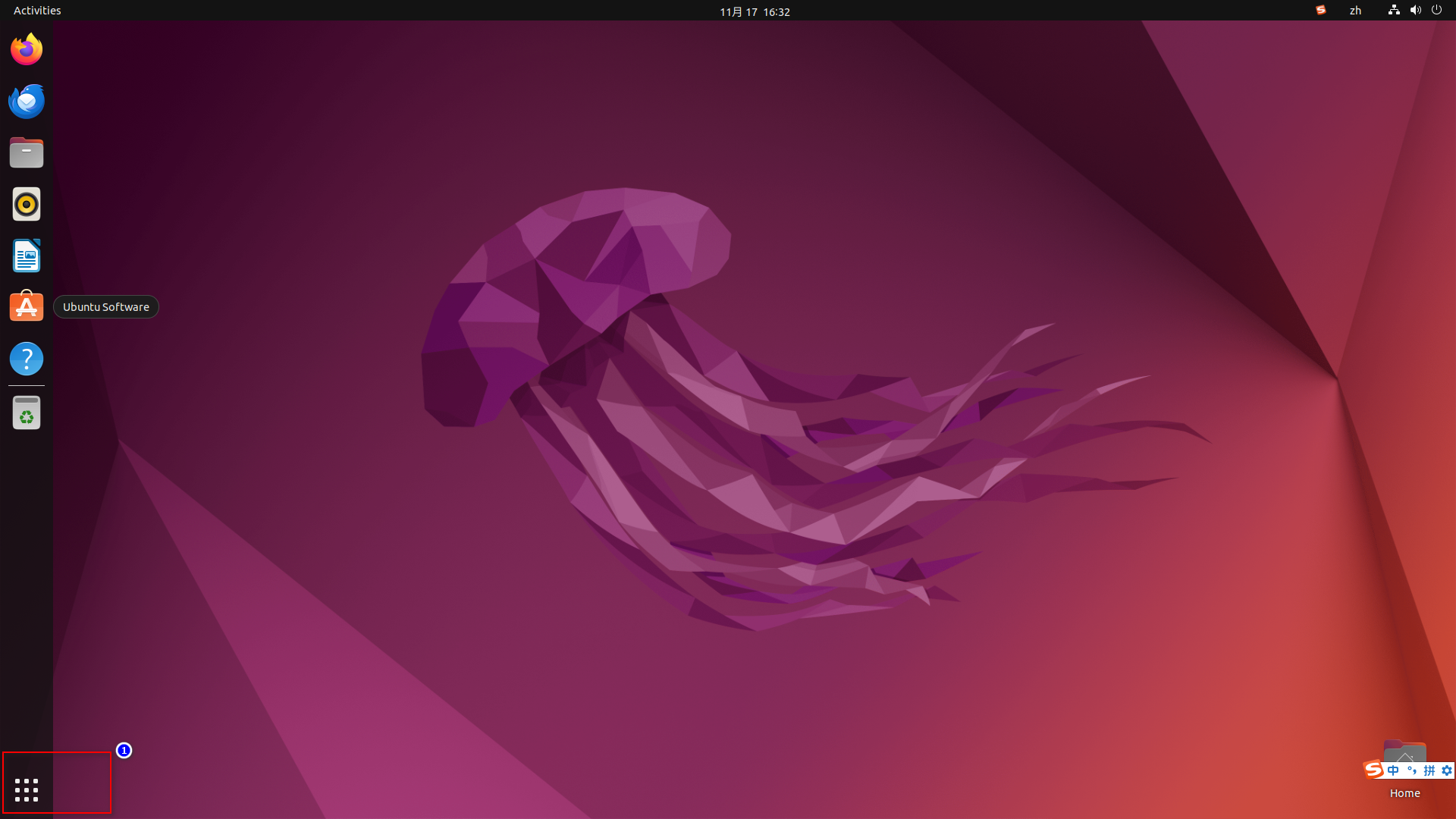
Task: Launch Thunderbird mail from the dock
Action: 27,101
